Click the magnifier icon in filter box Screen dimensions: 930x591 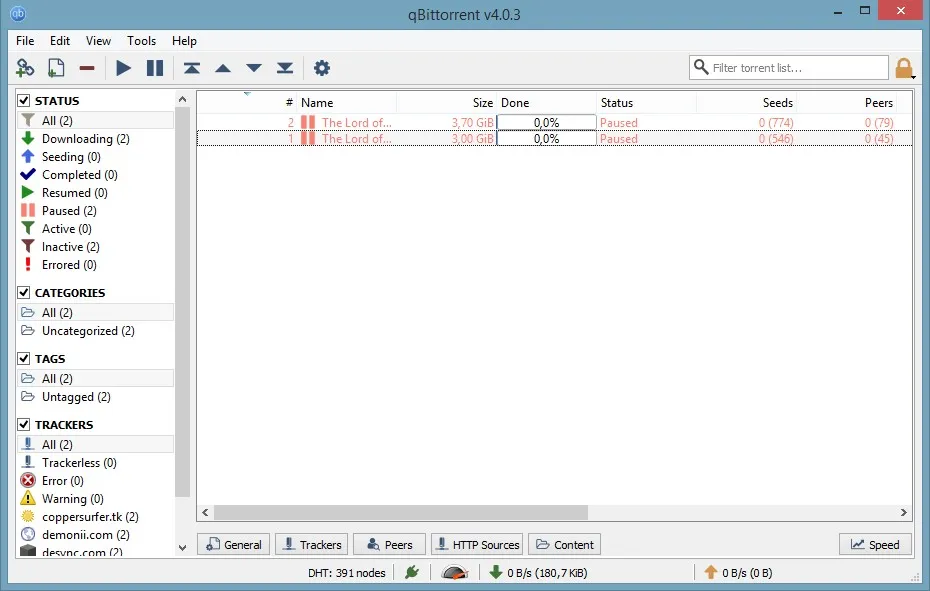701,67
